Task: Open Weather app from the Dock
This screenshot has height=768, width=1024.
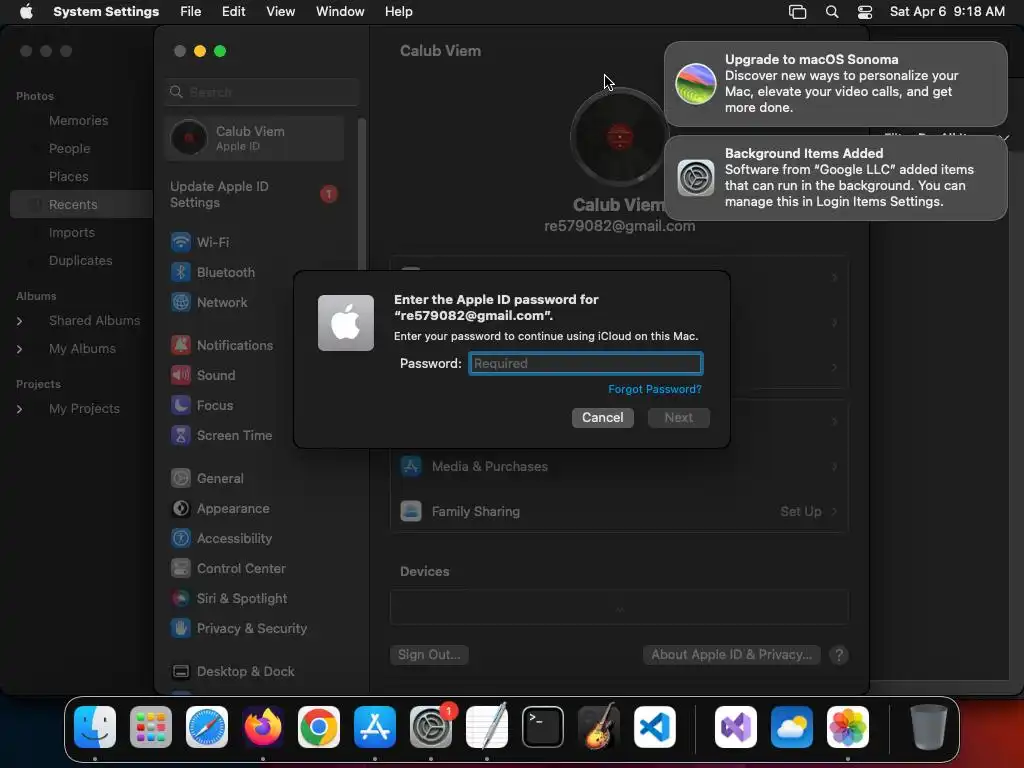Action: tap(792, 727)
